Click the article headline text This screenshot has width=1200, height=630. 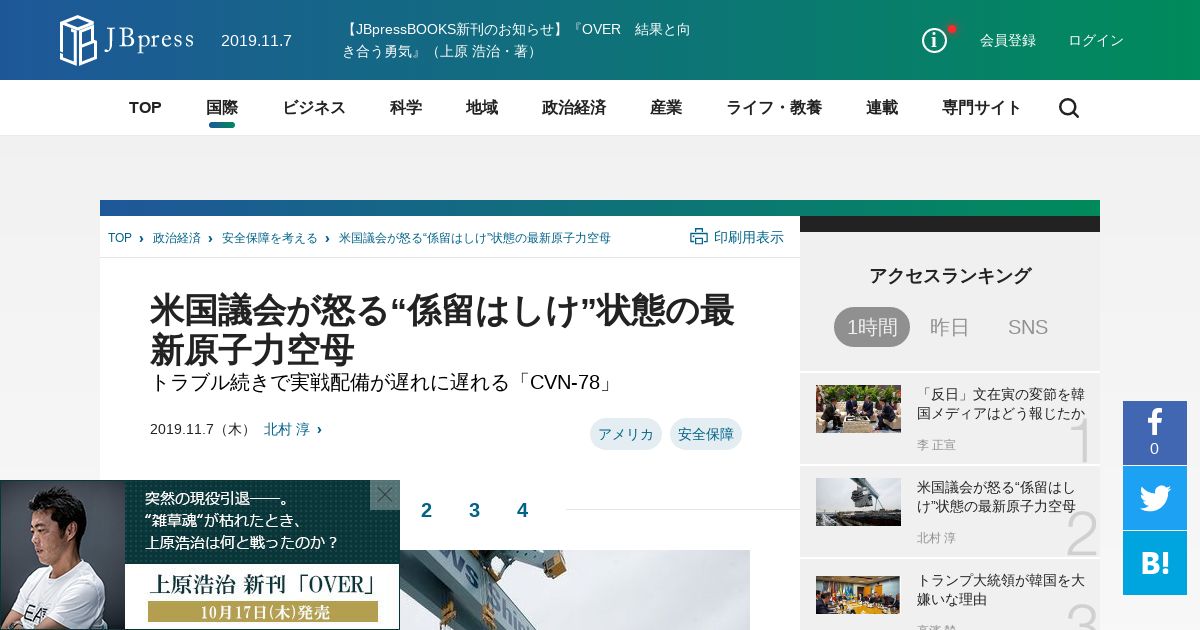(442, 331)
